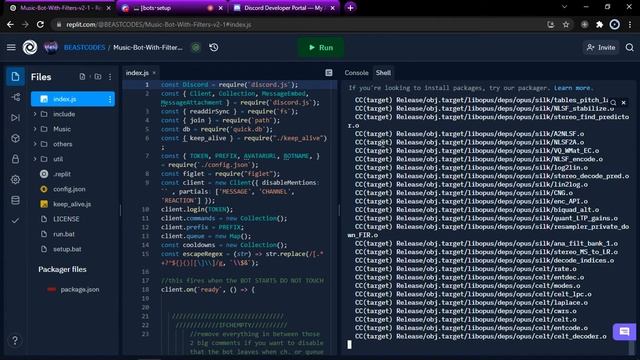Viewport: 640px width, 360px height.
Task: Open the package.json packager file
Action: click(80, 289)
